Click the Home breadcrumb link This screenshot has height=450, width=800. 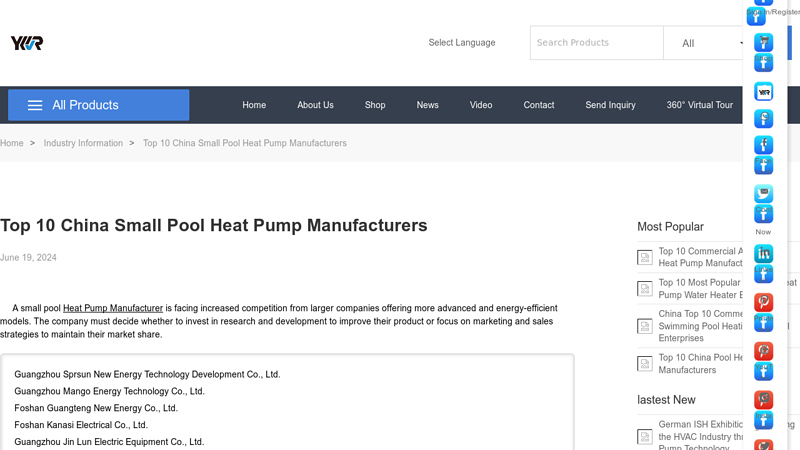[12, 143]
